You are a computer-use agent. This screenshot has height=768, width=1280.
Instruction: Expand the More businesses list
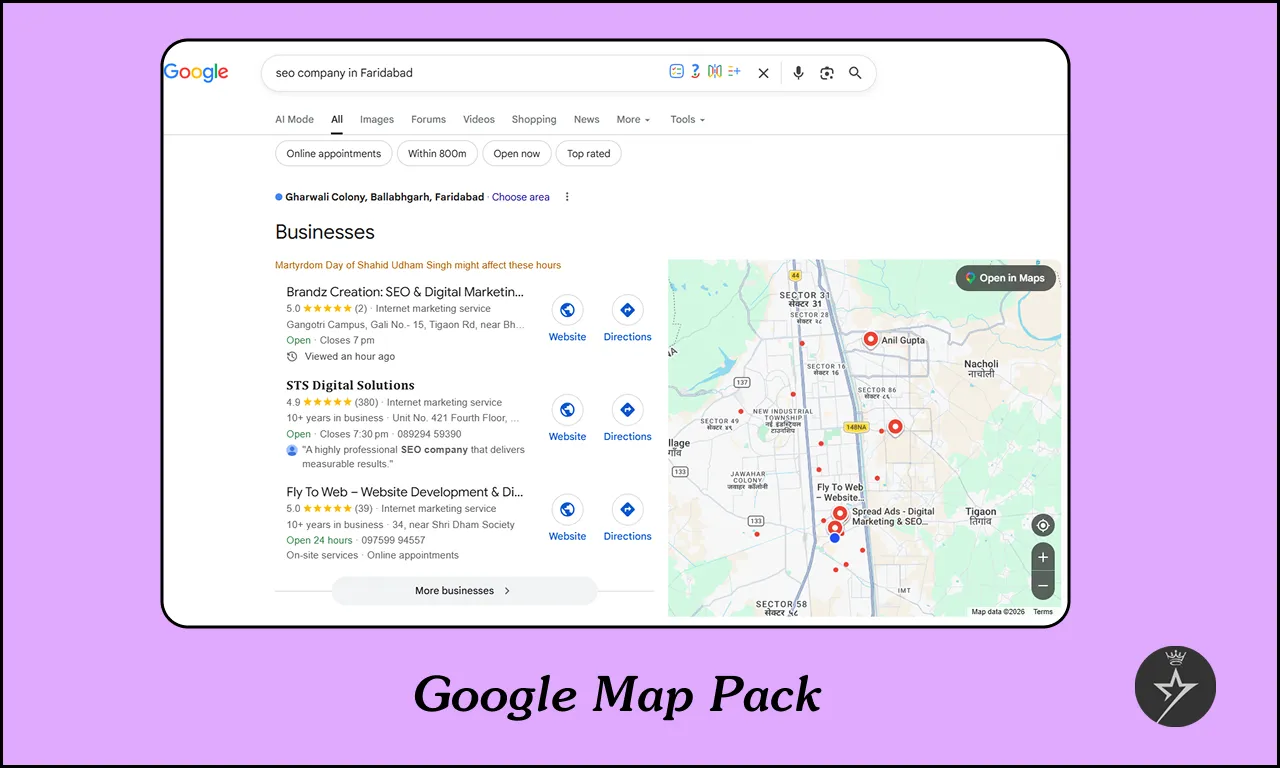click(x=464, y=591)
